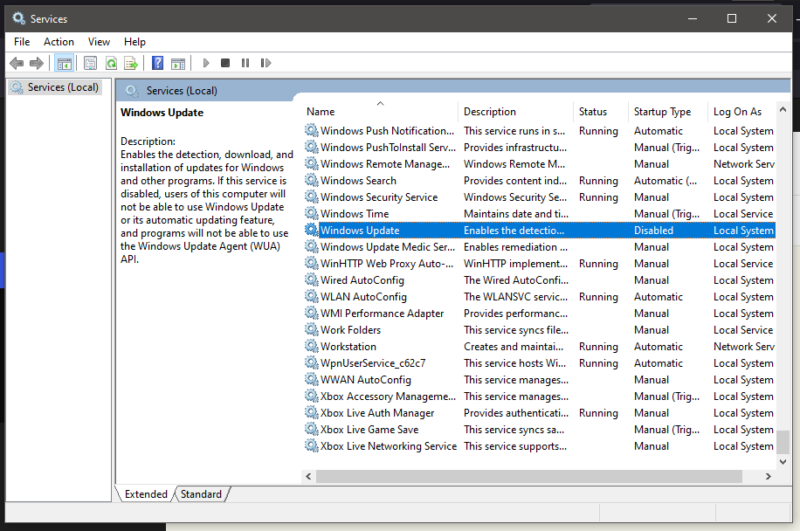Click the horizontal scrollbar thumb

pyautogui.click(x=529, y=476)
